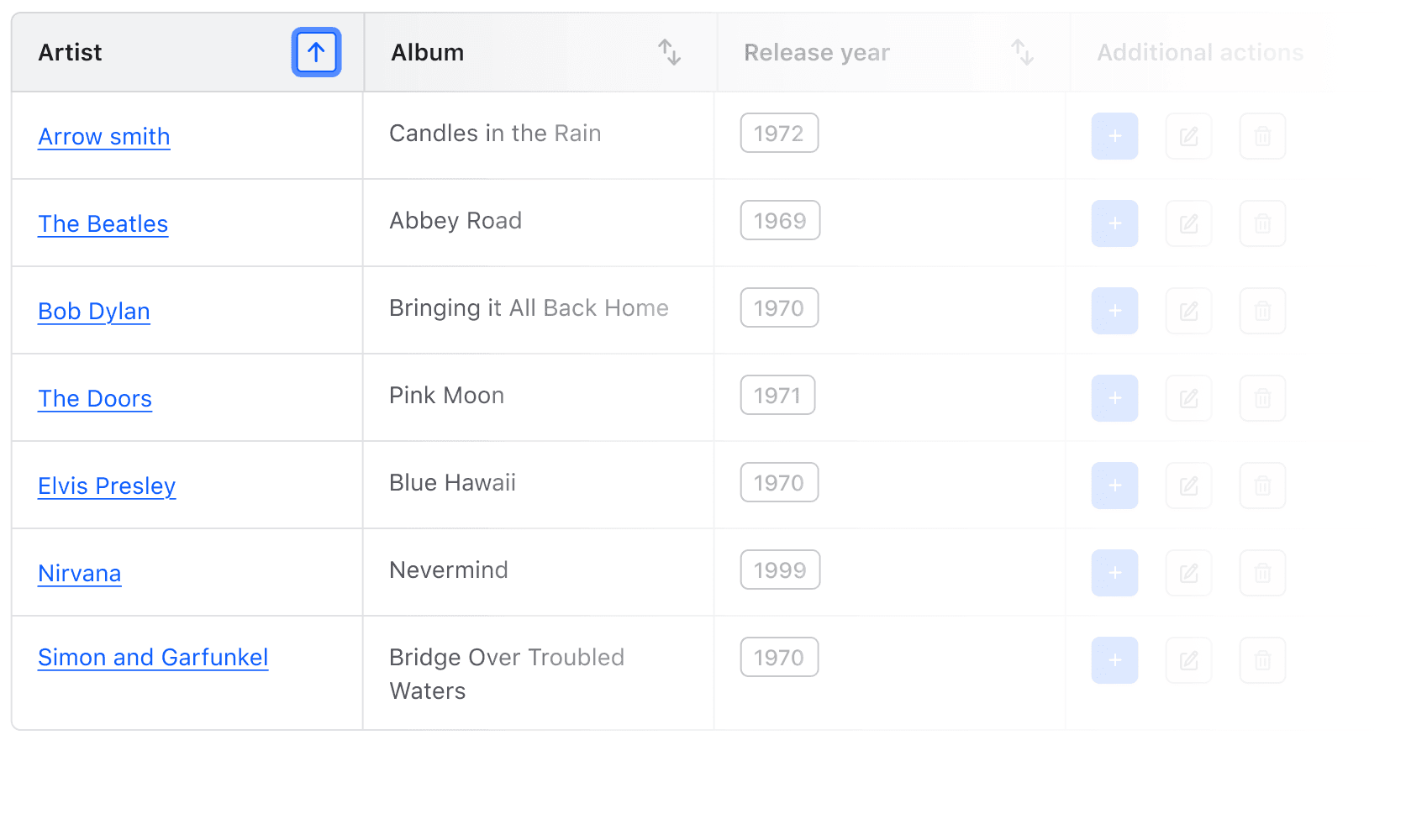This screenshot has width=1406, height=840.
Task: Edit the Abbey Road row
Action: tap(1188, 223)
